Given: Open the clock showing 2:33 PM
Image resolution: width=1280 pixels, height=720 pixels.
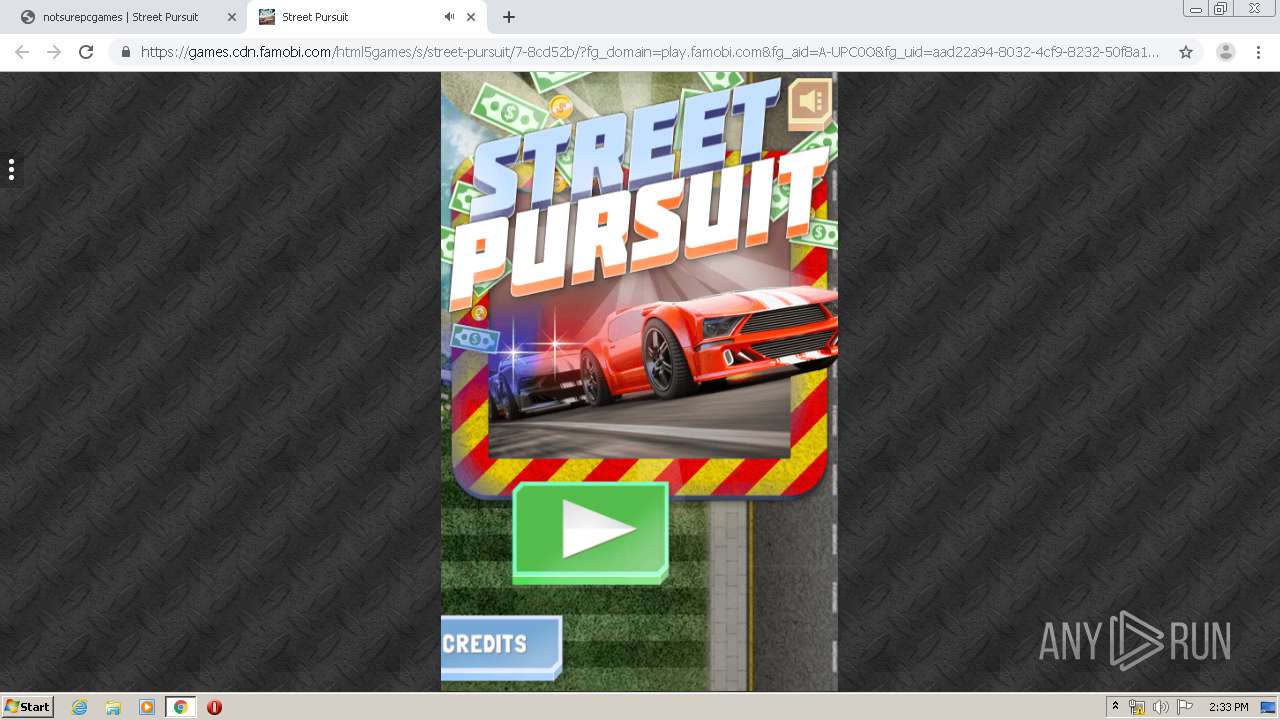Looking at the screenshot, I should click(x=1228, y=707).
